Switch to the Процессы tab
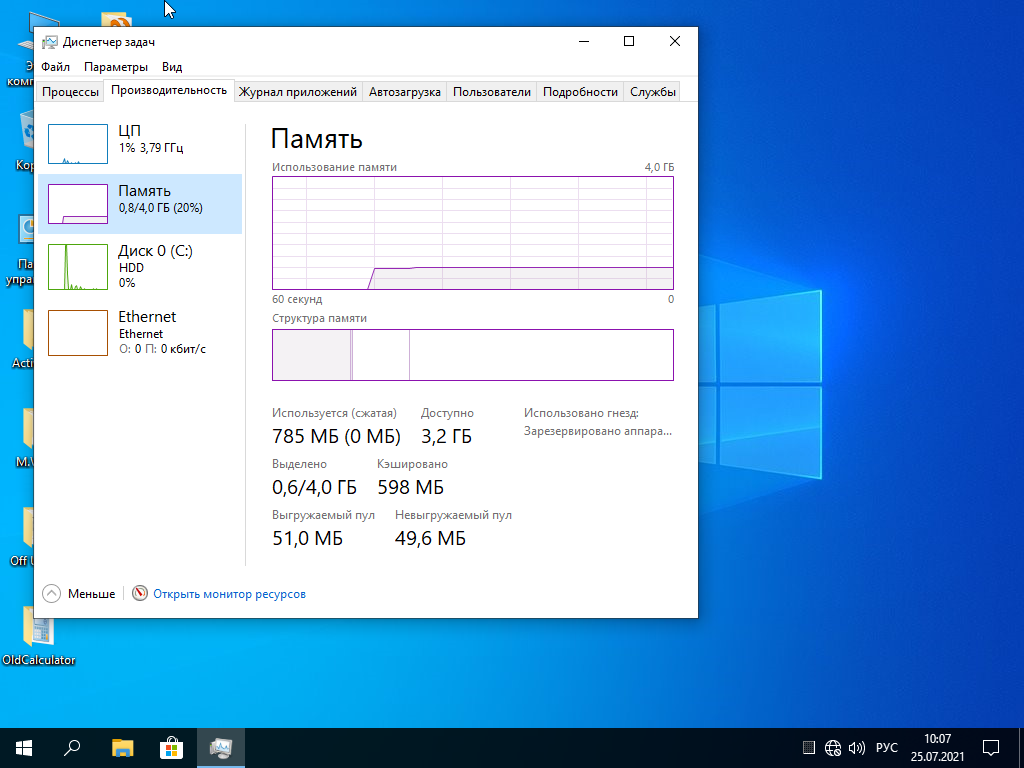Screen dimensions: 1024x768 point(70,92)
